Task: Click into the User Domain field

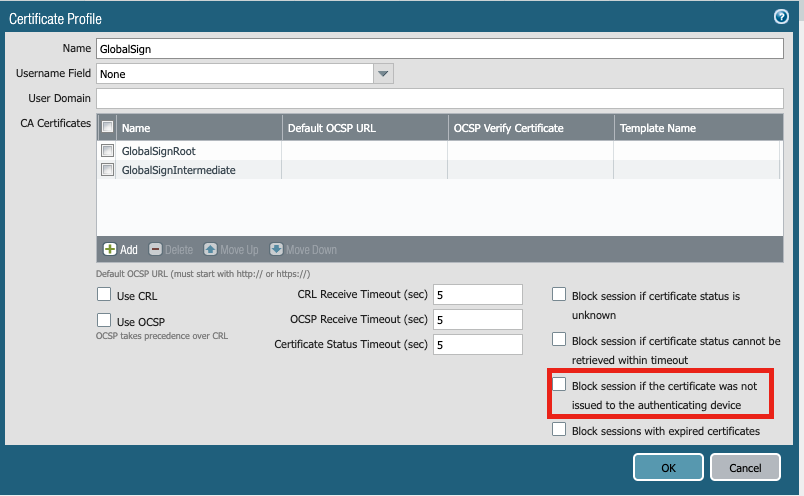Action: click(439, 98)
